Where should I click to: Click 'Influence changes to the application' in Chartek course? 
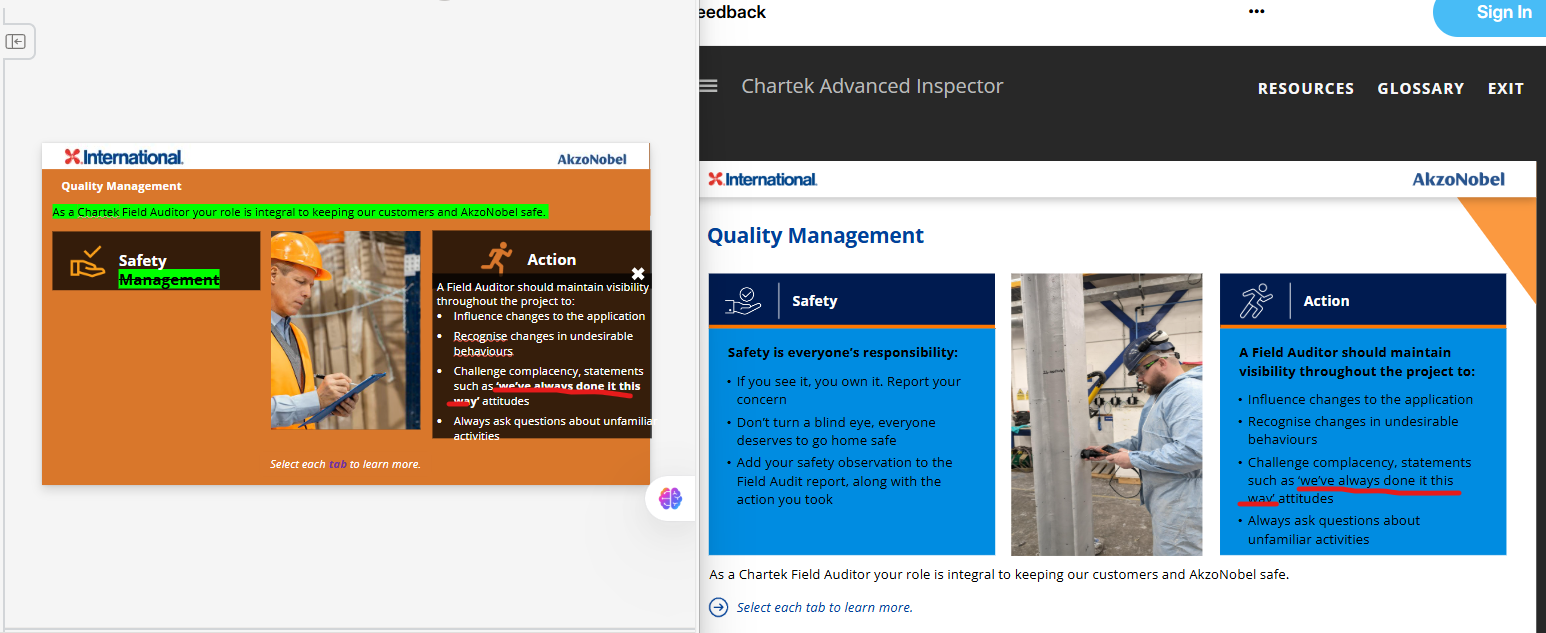coord(1360,399)
